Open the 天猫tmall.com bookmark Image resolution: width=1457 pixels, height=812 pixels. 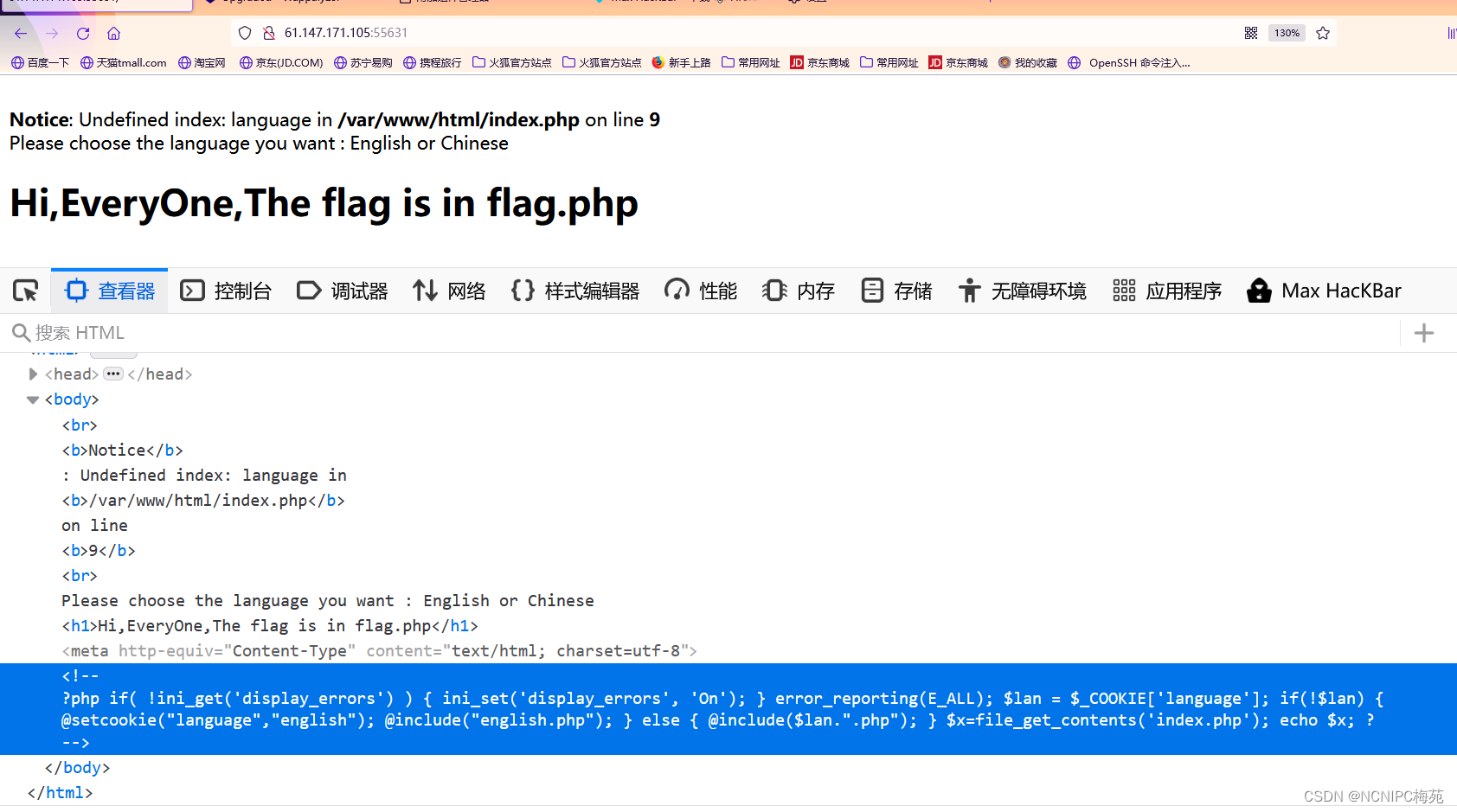click(123, 62)
